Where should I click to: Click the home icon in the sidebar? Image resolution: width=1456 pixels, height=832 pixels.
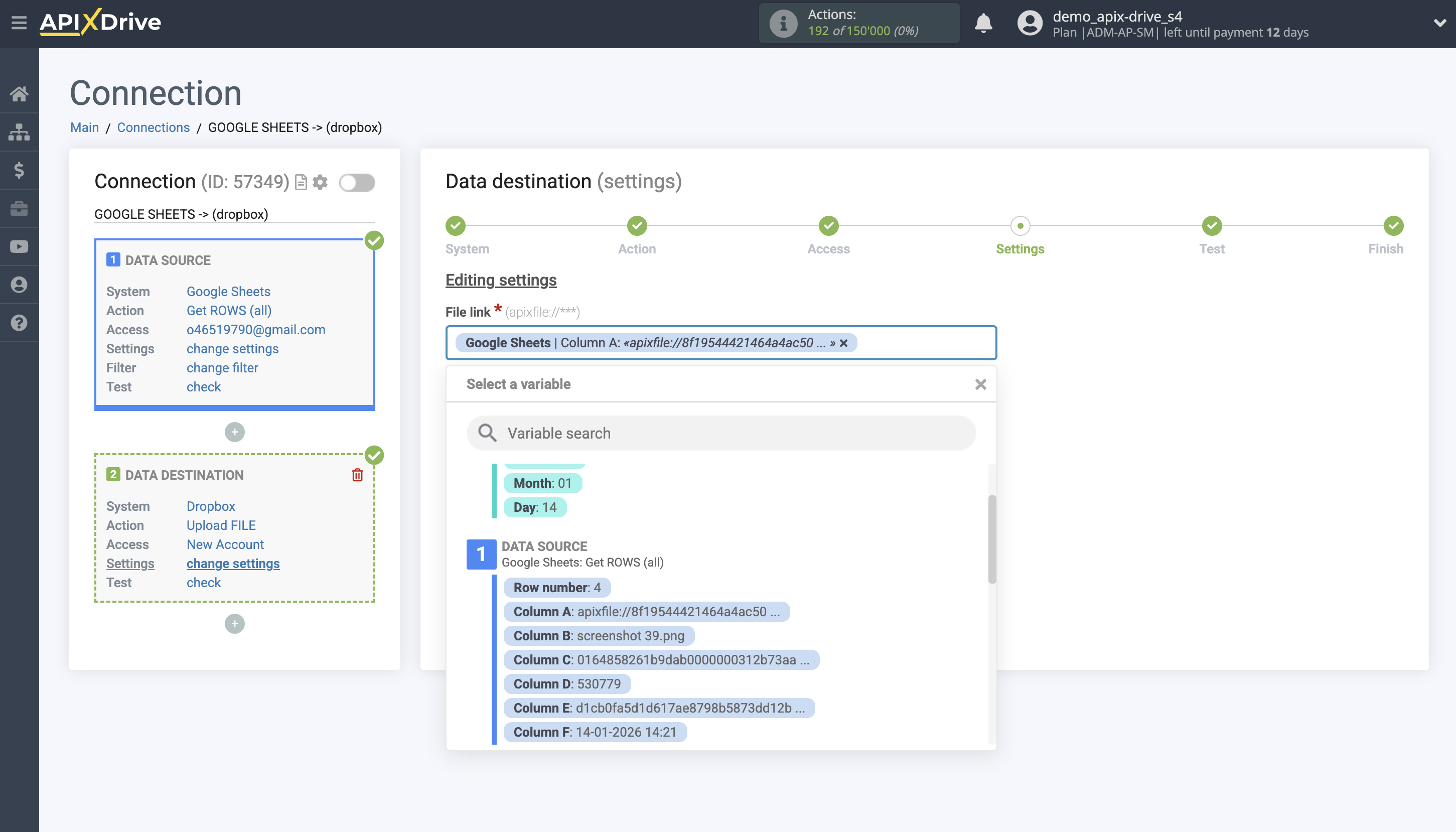pos(19,93)
